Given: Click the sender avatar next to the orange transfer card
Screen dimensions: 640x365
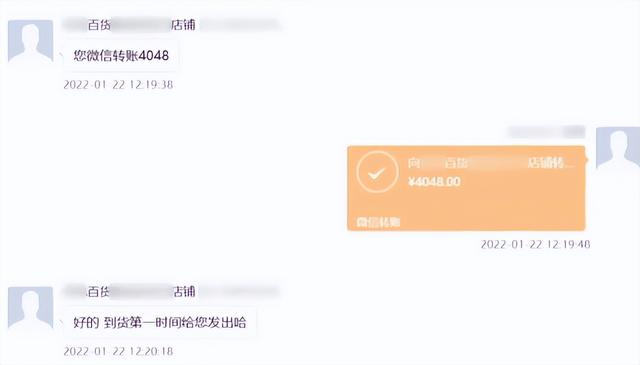Looking at the screenshot, I should point(618,148).
